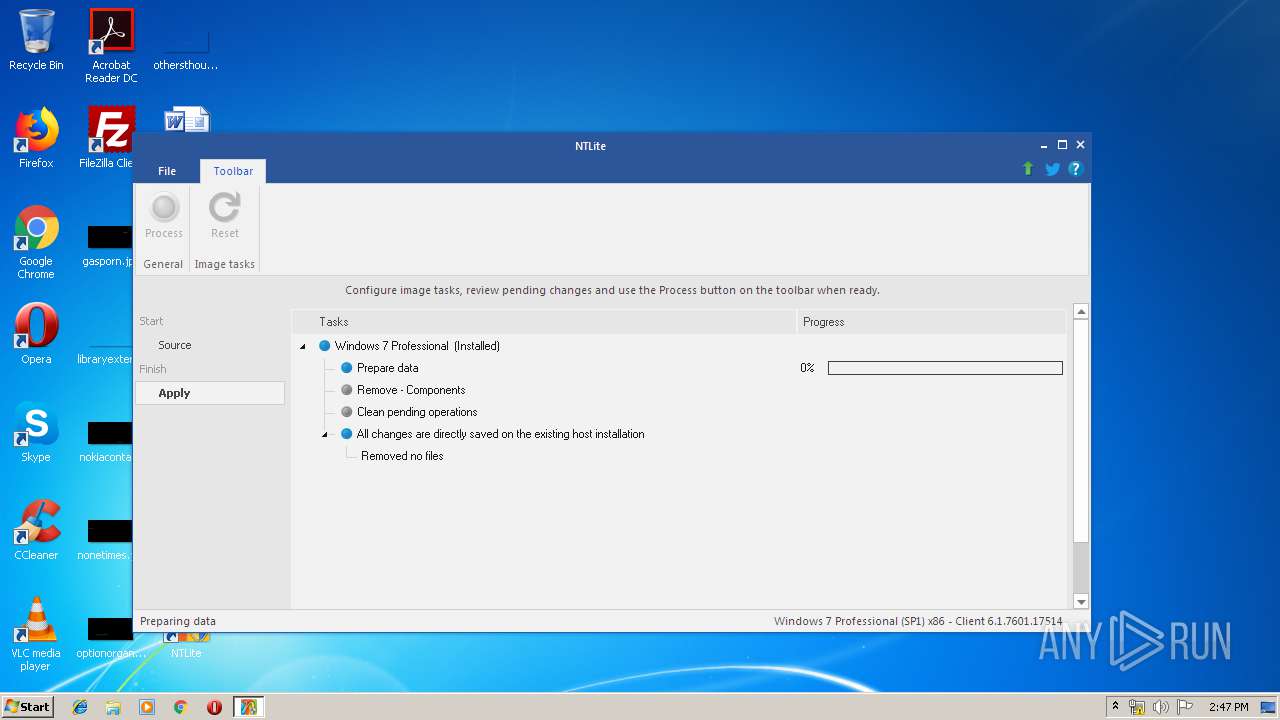
Task: Click the Preparing data status text
Action: (x=178, y=621)
